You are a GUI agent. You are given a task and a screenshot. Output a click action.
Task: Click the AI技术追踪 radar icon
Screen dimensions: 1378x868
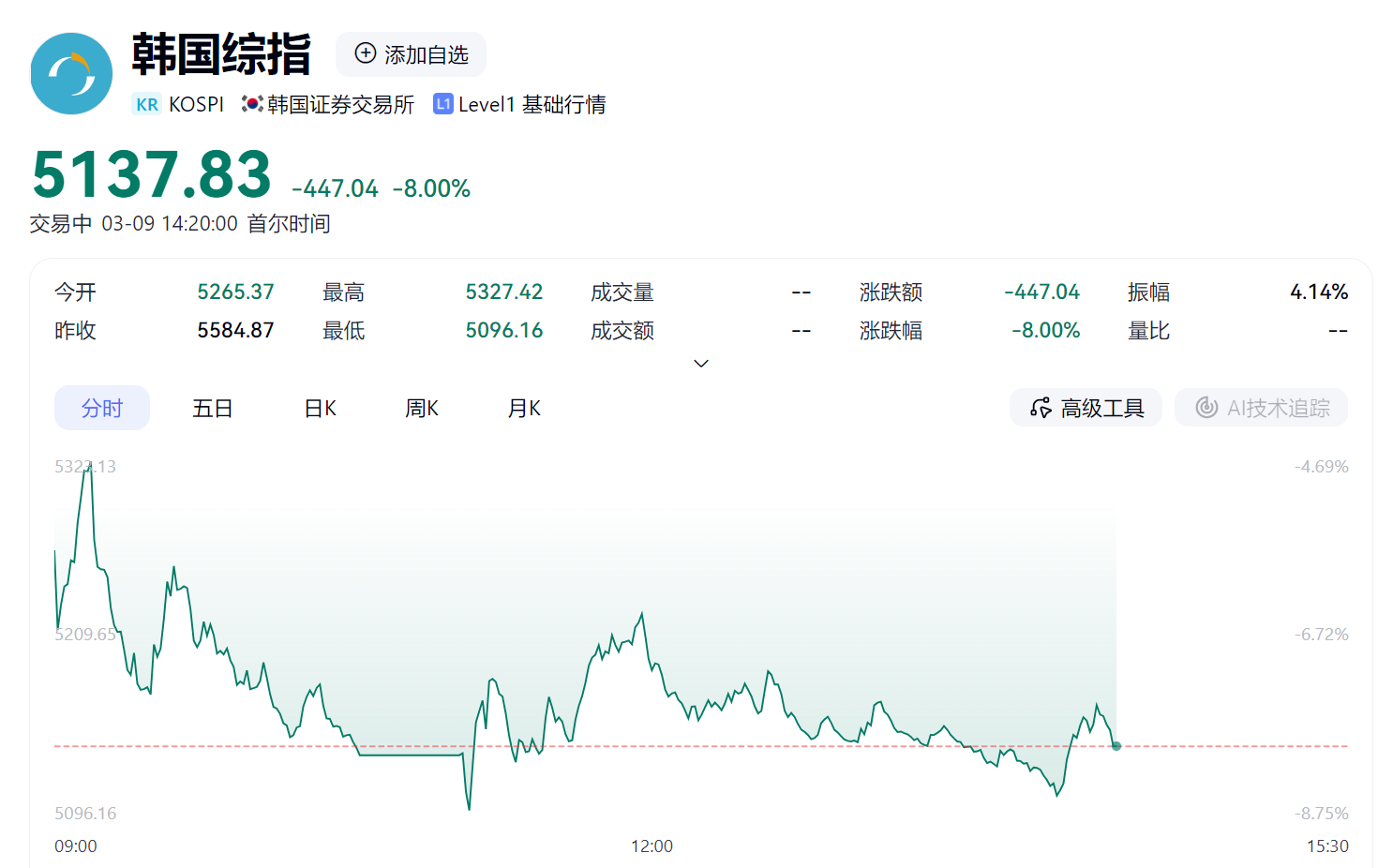(1206, 408)
